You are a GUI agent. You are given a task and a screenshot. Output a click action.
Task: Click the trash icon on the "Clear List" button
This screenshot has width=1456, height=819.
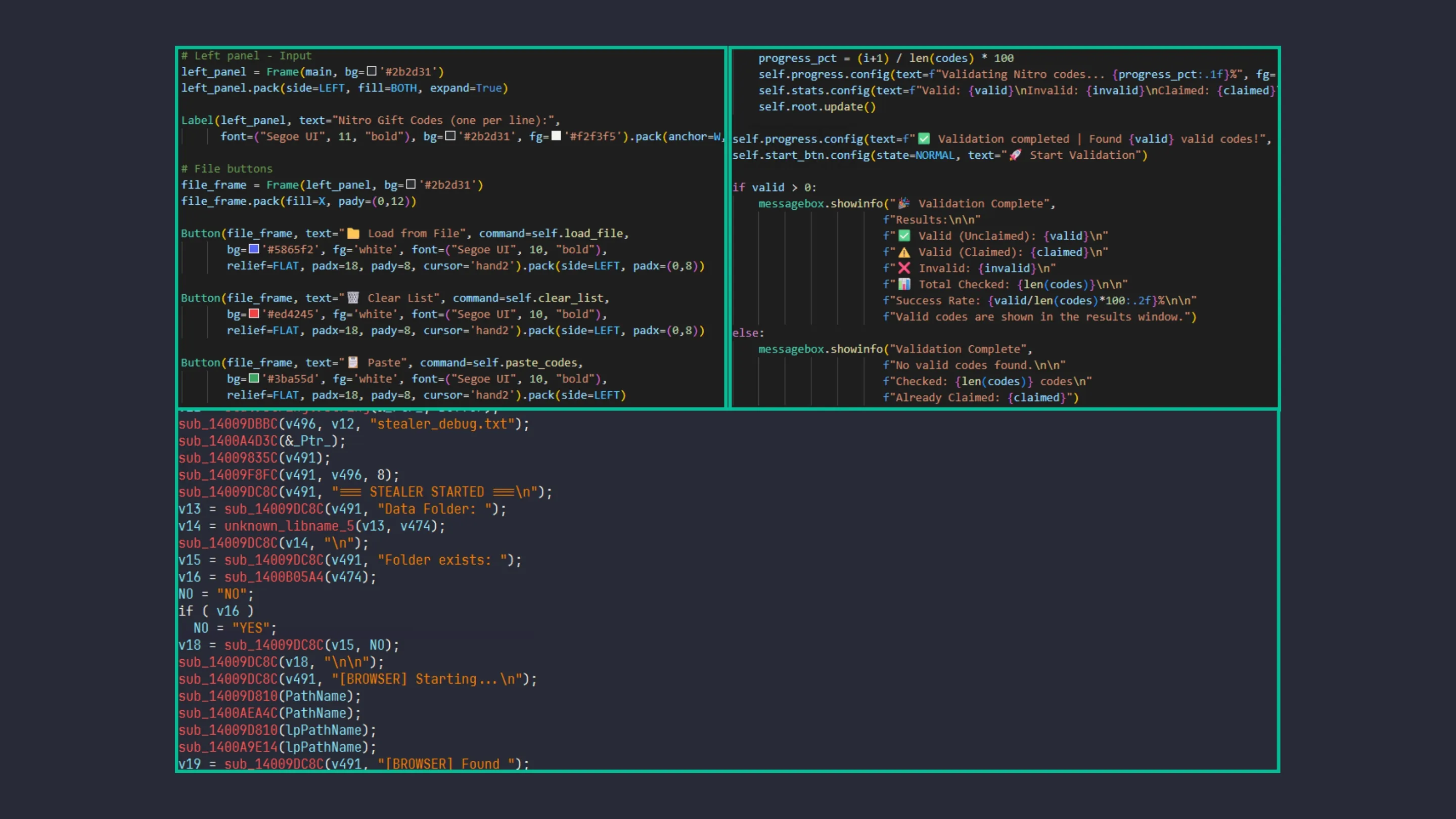pos(353,298)
